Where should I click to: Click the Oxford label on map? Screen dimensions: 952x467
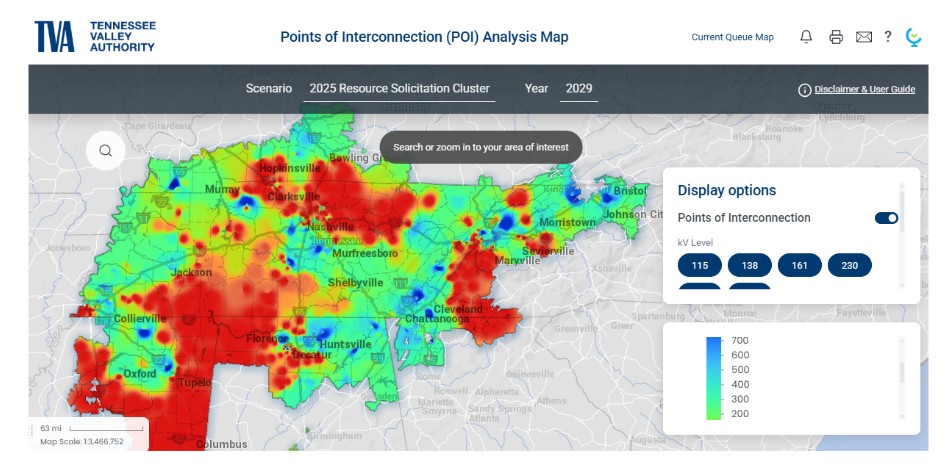click(x=140, y=374)
